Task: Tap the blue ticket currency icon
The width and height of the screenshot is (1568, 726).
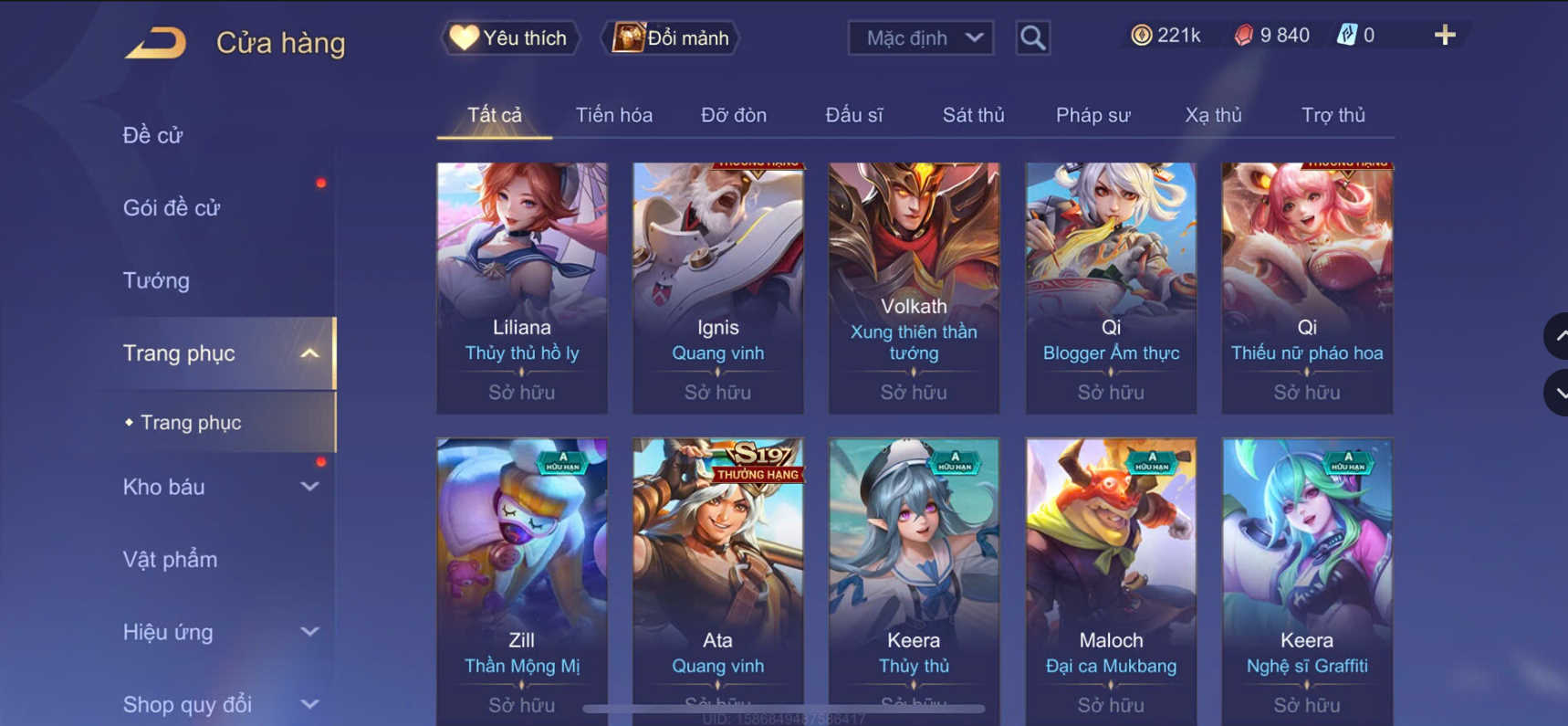Action: point(1347,36)
